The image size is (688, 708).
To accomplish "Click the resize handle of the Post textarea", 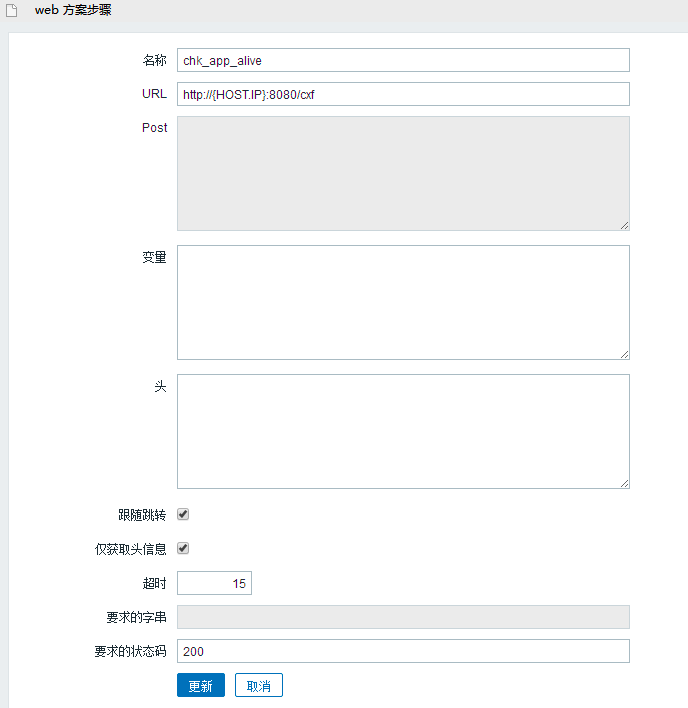I will point(624,226).
